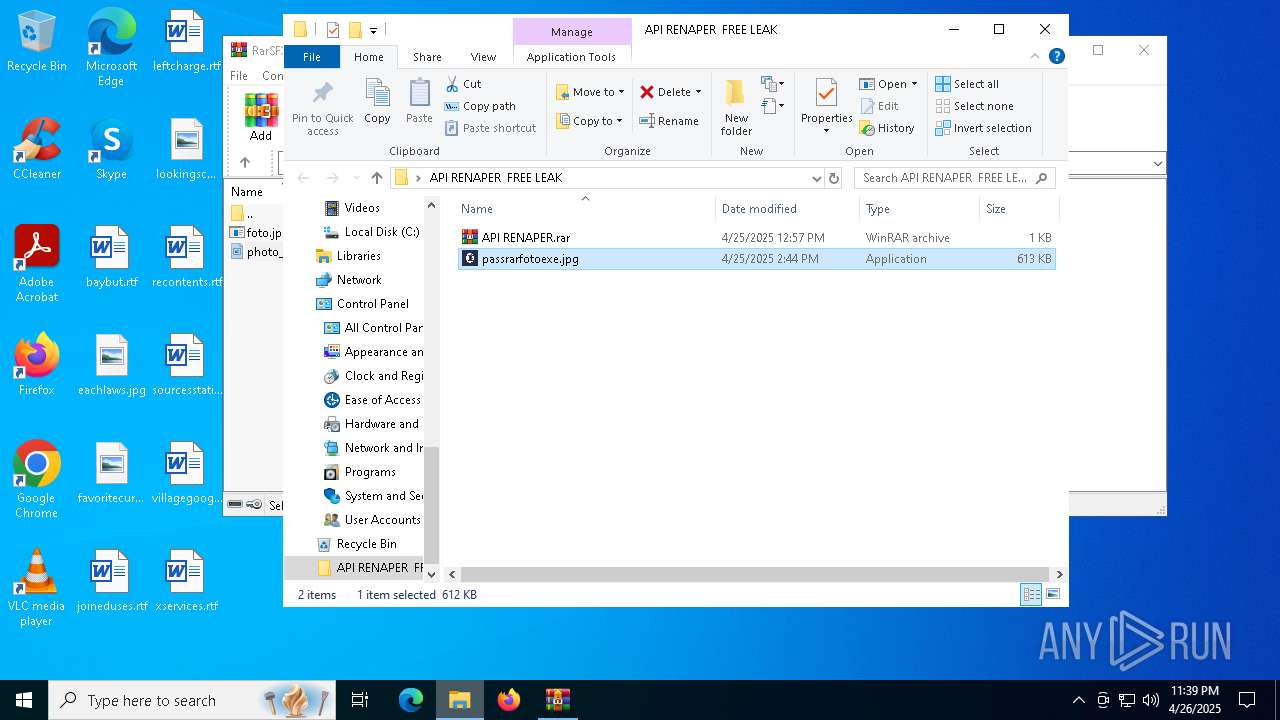
Task: Open the taskbar clock and date
Action: pos(1194,700)
